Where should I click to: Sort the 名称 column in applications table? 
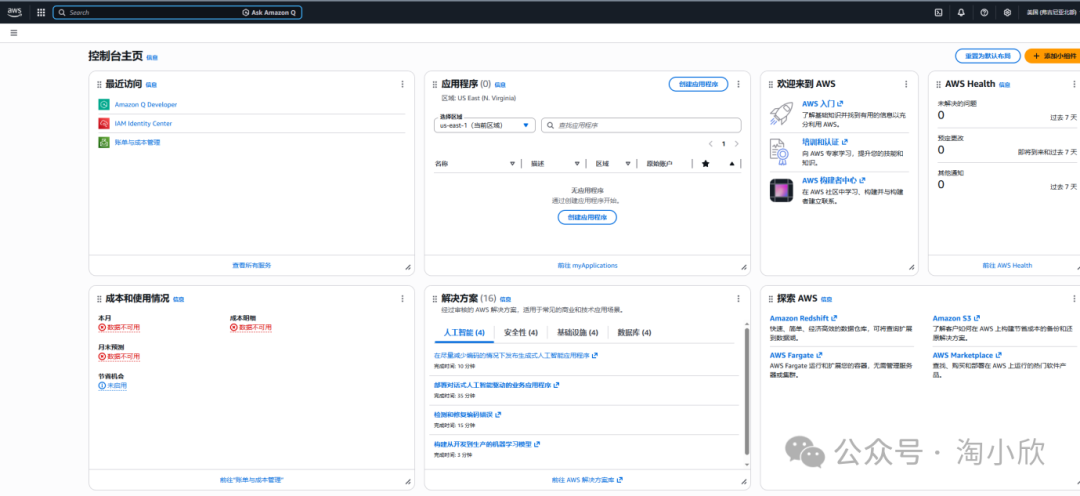[x=512, y=163]
